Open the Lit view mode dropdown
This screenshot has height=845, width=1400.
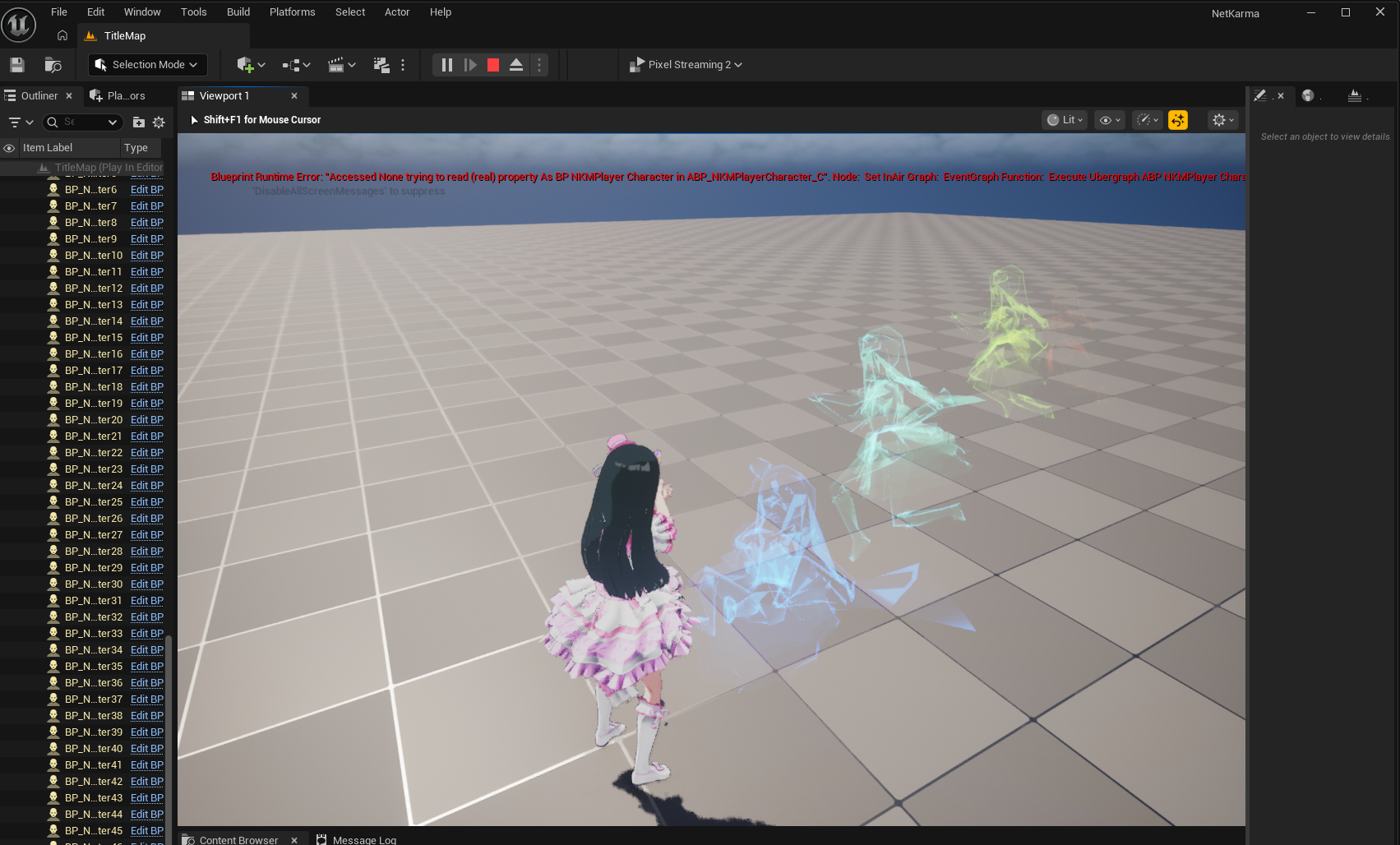(x=1065, y=120)
